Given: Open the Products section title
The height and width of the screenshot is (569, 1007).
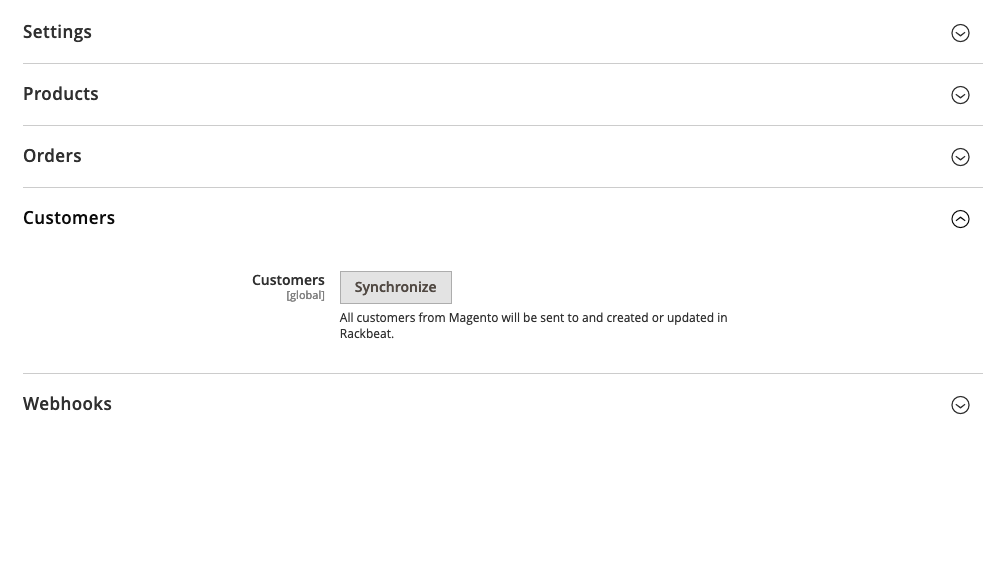Looking at the screenshot, I should [61, 94].
